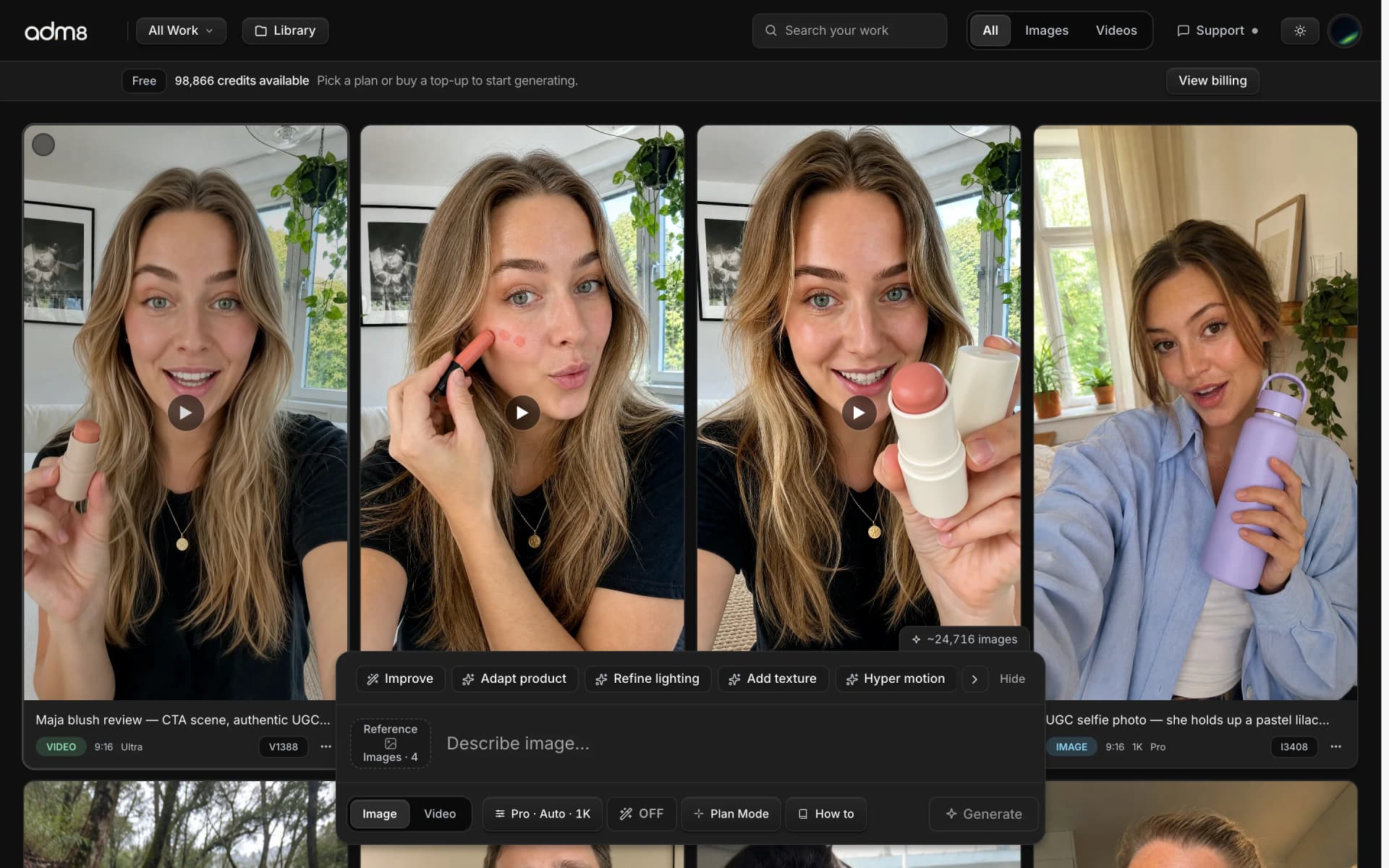Click the V1388 version badge
The image size is (1389, 868).
coord(283,746)
